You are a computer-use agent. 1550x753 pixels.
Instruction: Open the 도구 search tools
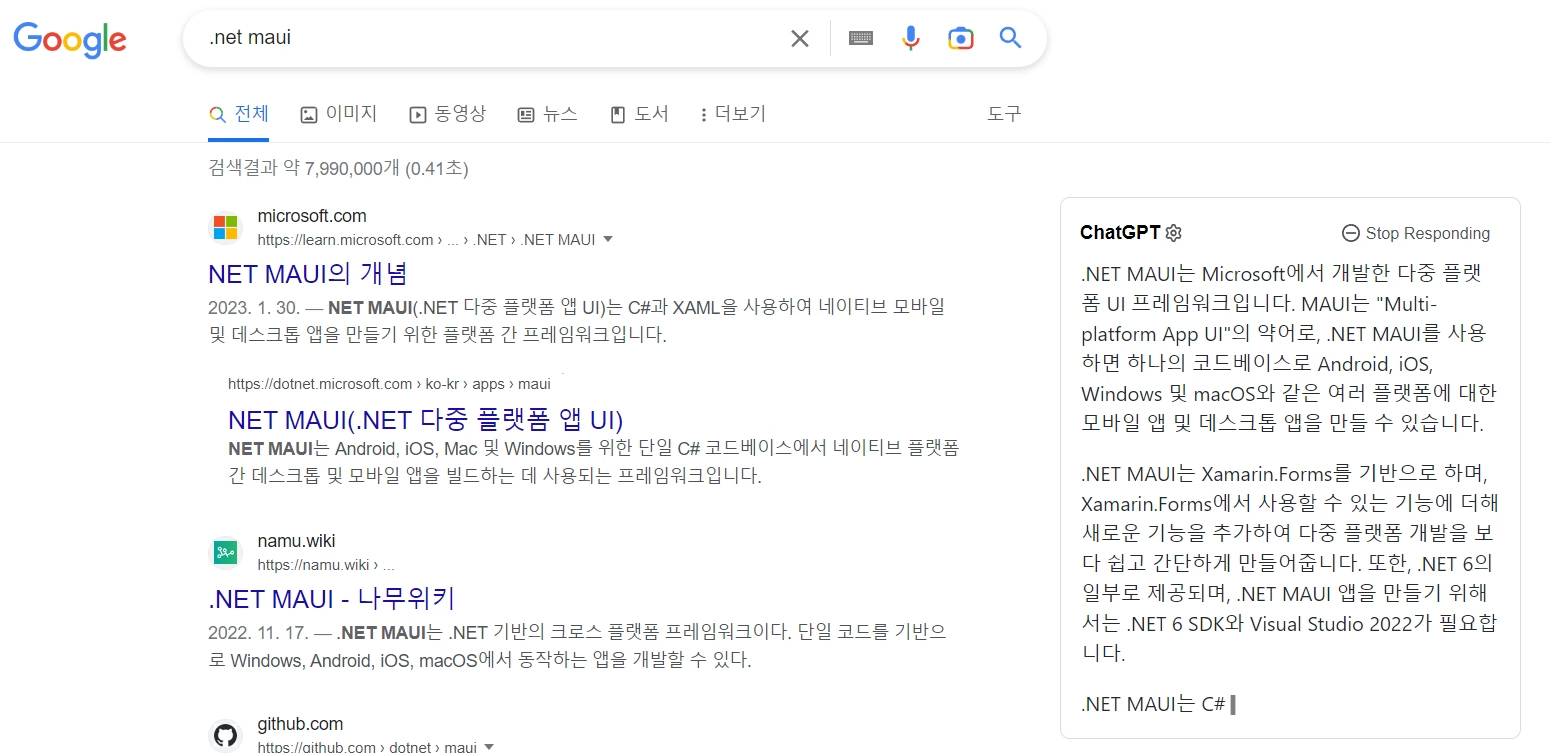(1004, 114)
